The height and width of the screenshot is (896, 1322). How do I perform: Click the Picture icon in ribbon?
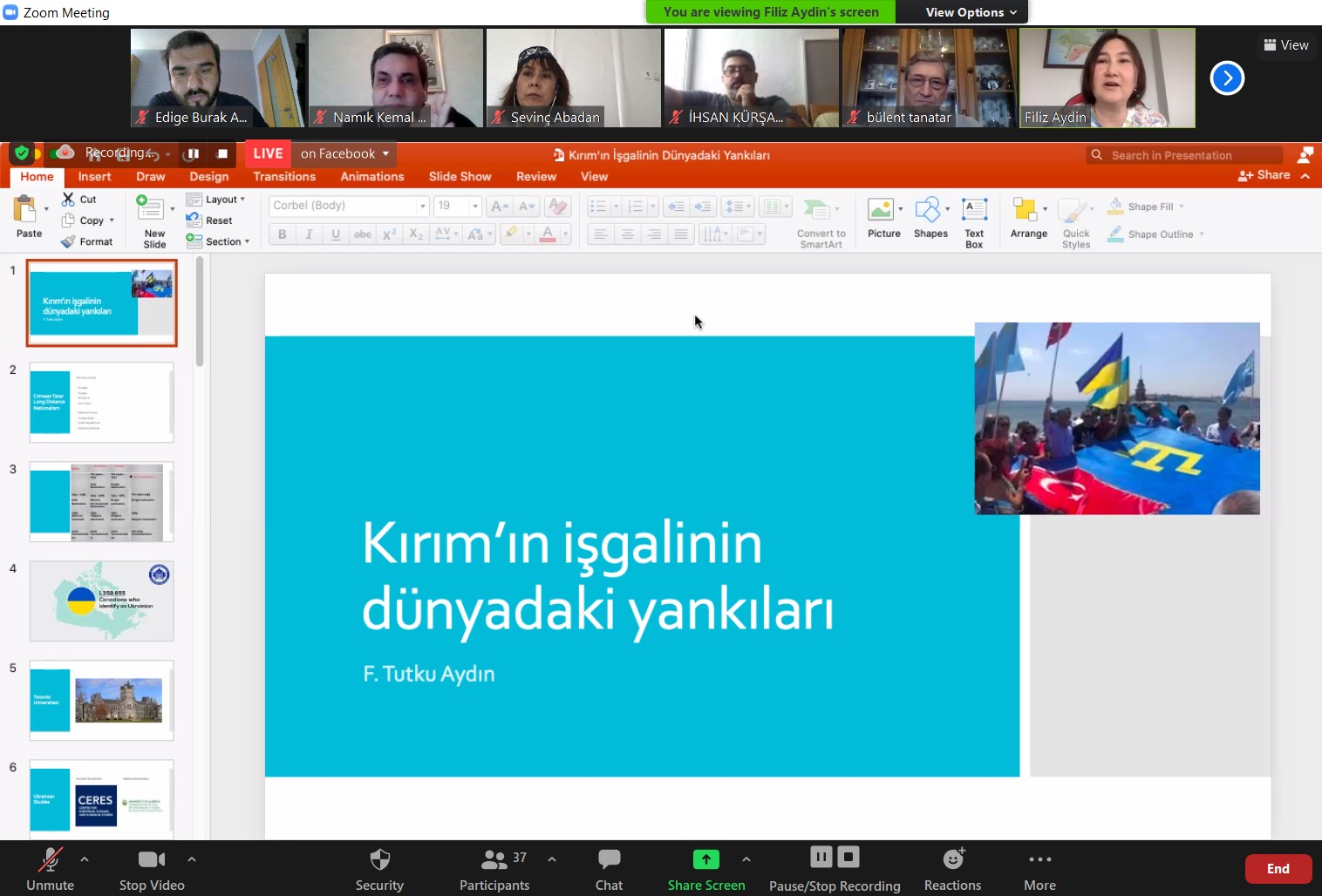(882, 218)
